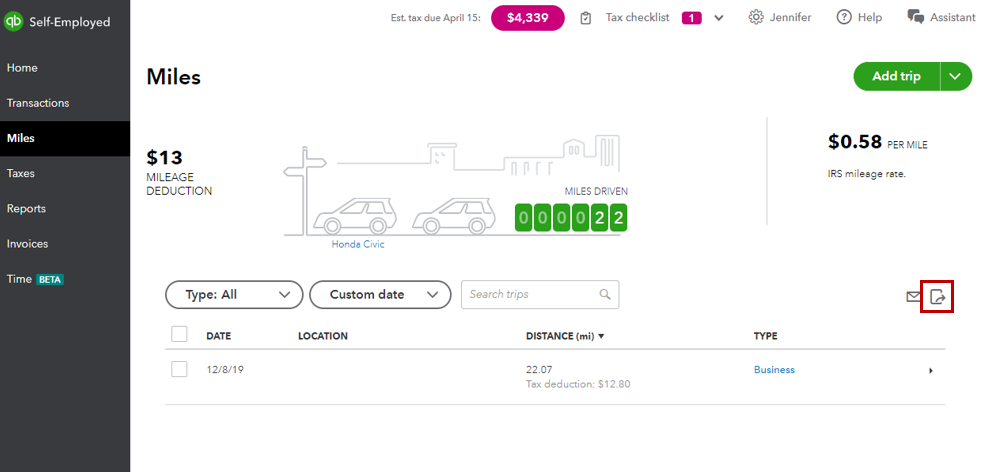Click the Est. tax due April 15 label
Image resolution: width=1001 pixels, height=472 pixels.
435,18
